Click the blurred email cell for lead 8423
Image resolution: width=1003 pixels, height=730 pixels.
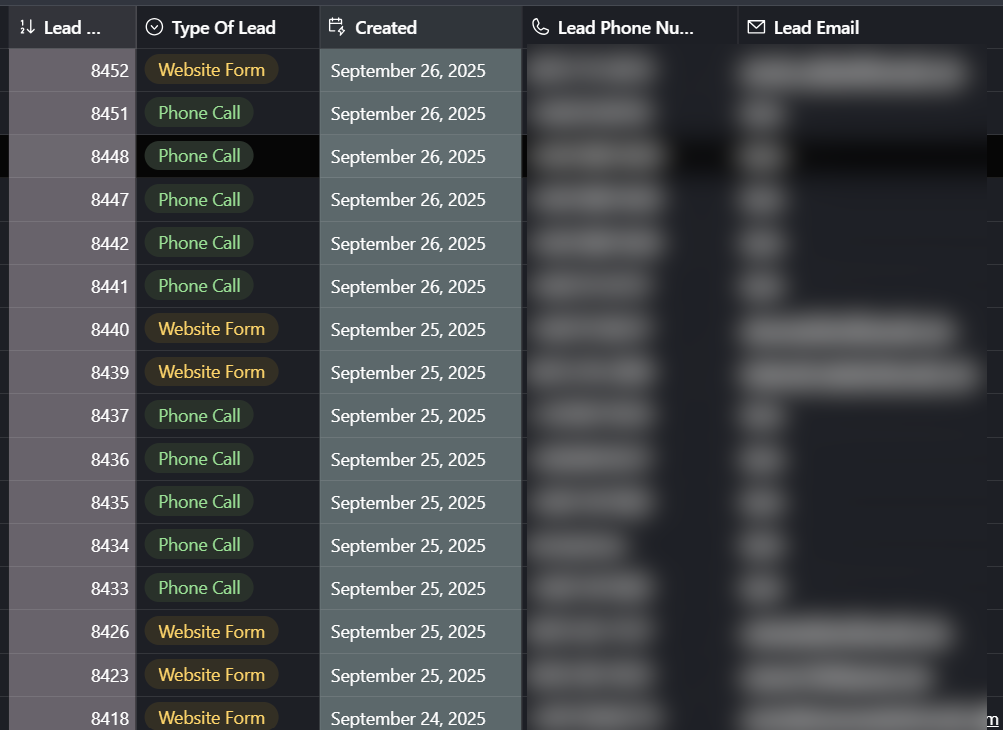[x=836, y=676]
